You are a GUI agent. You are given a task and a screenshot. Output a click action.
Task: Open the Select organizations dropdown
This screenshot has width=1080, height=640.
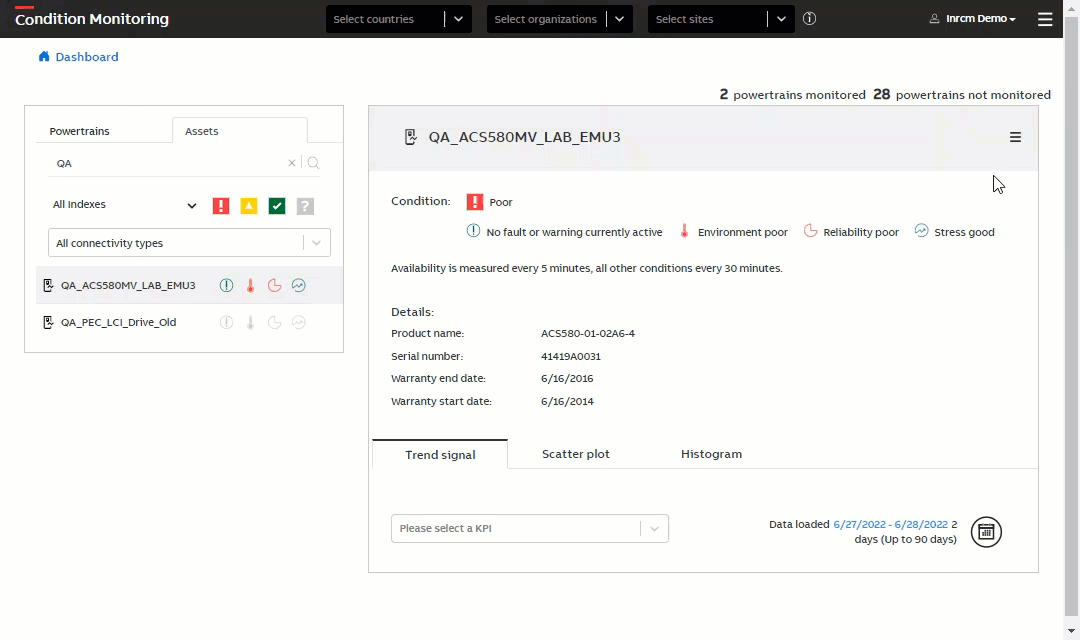(560, 19)
